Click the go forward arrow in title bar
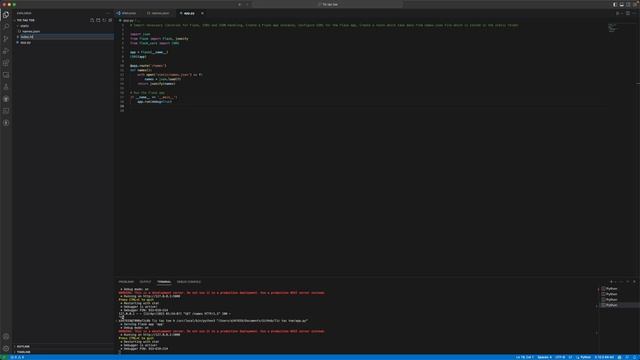The width and height of the screenshot is (640, 360). click(x=247, y=4)
